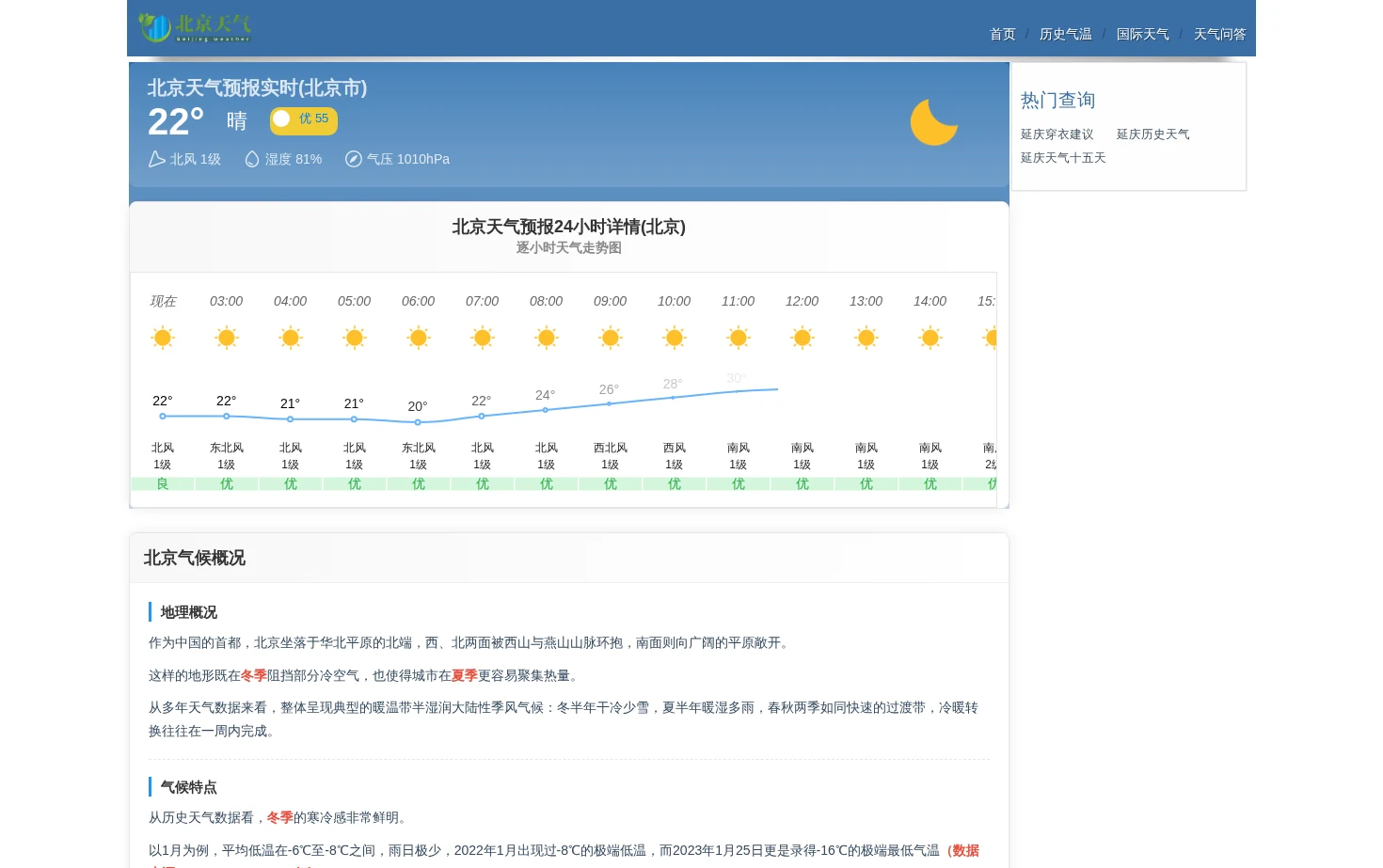Screen dimensions: 1383x868
Task: Click the 北京天气预报24小时详情(北京) title
Action: point(569,227)
